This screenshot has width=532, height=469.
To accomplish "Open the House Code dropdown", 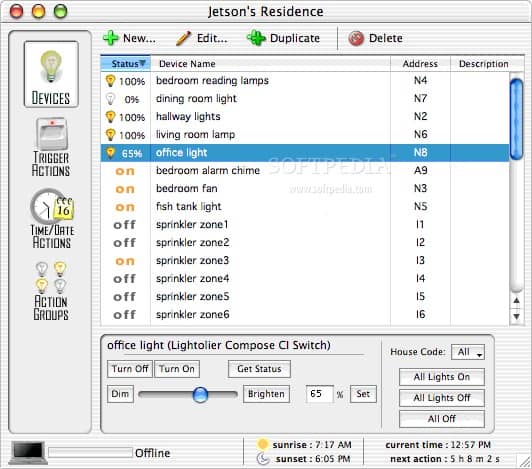I will pyautogui.click(x=468, y=352).
